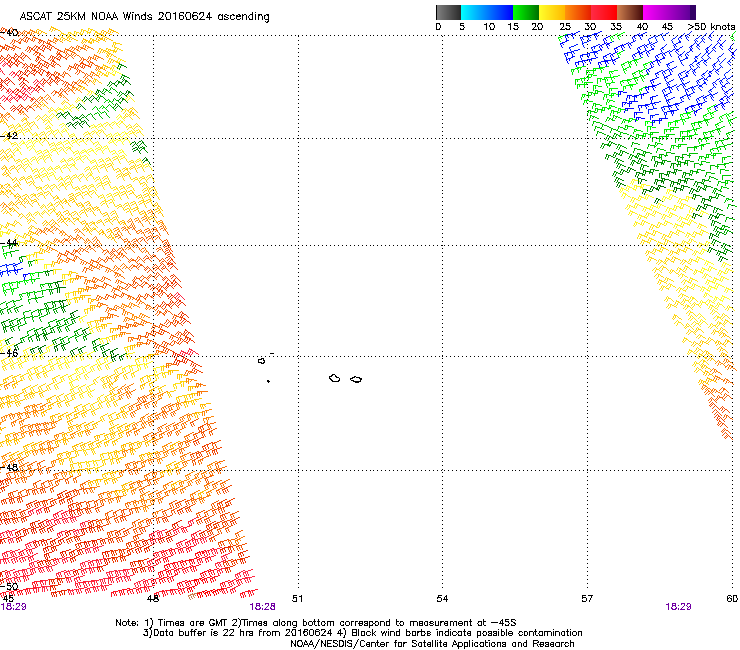Select the cyan 5–10 knots color swatch
740x650 pixels.
coord(474,12)
